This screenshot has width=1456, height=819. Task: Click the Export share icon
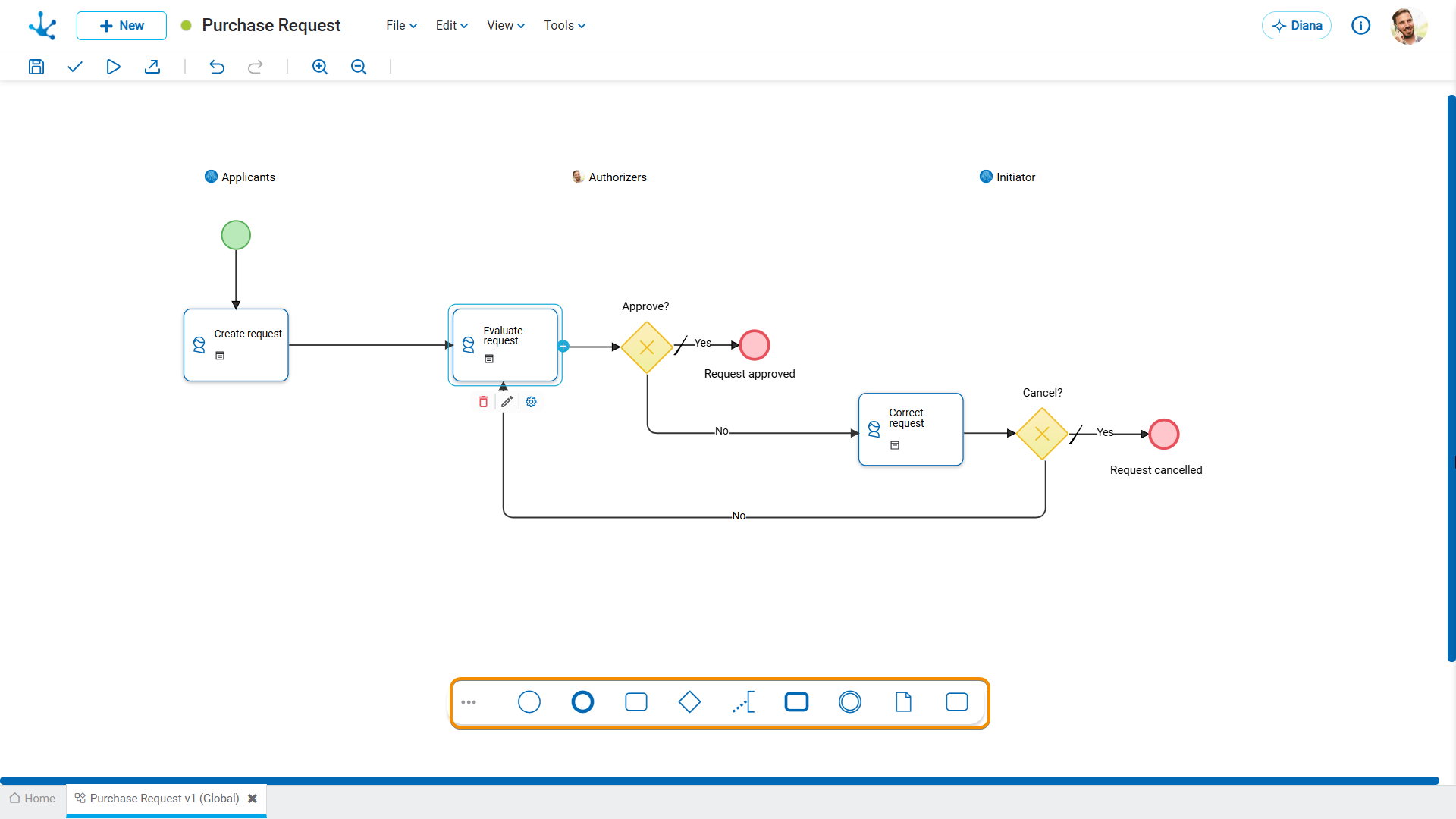click(152, 67)
